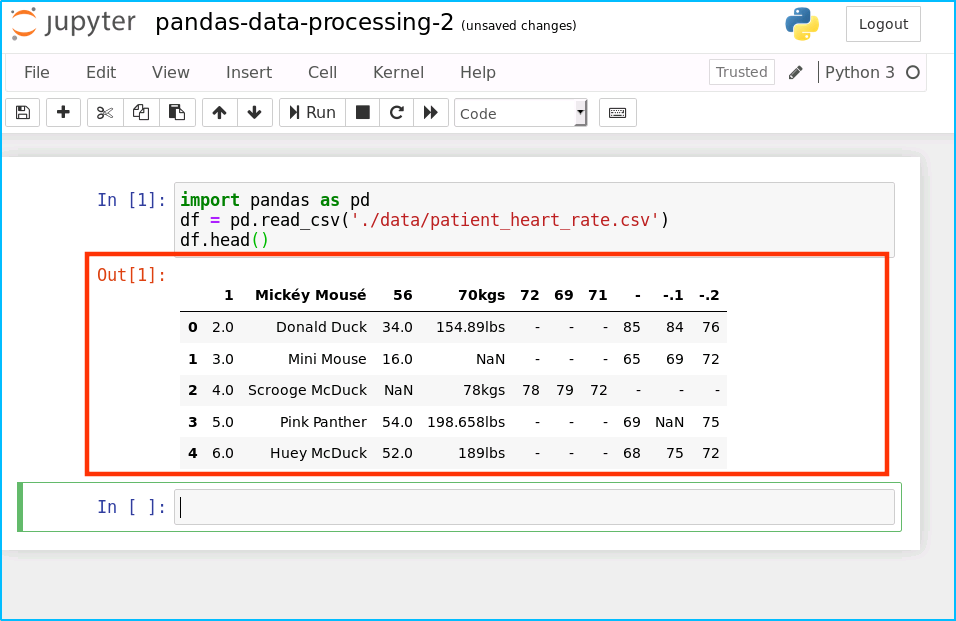Click the Trusted notebook button
The image size is (956, 621).
tap(741, 72)
